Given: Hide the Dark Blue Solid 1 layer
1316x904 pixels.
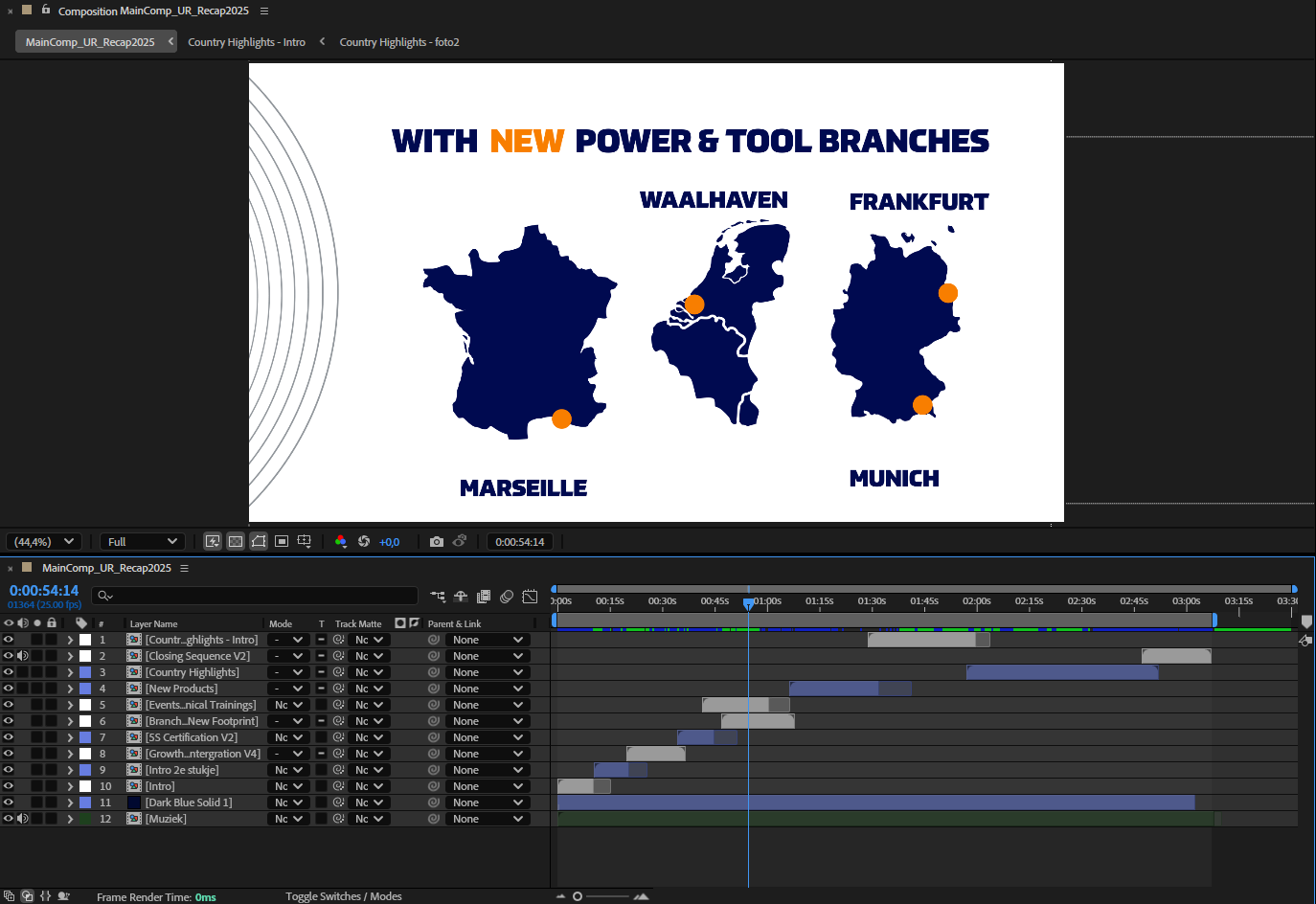Looking at the screenshot, I should coord(9,802).
